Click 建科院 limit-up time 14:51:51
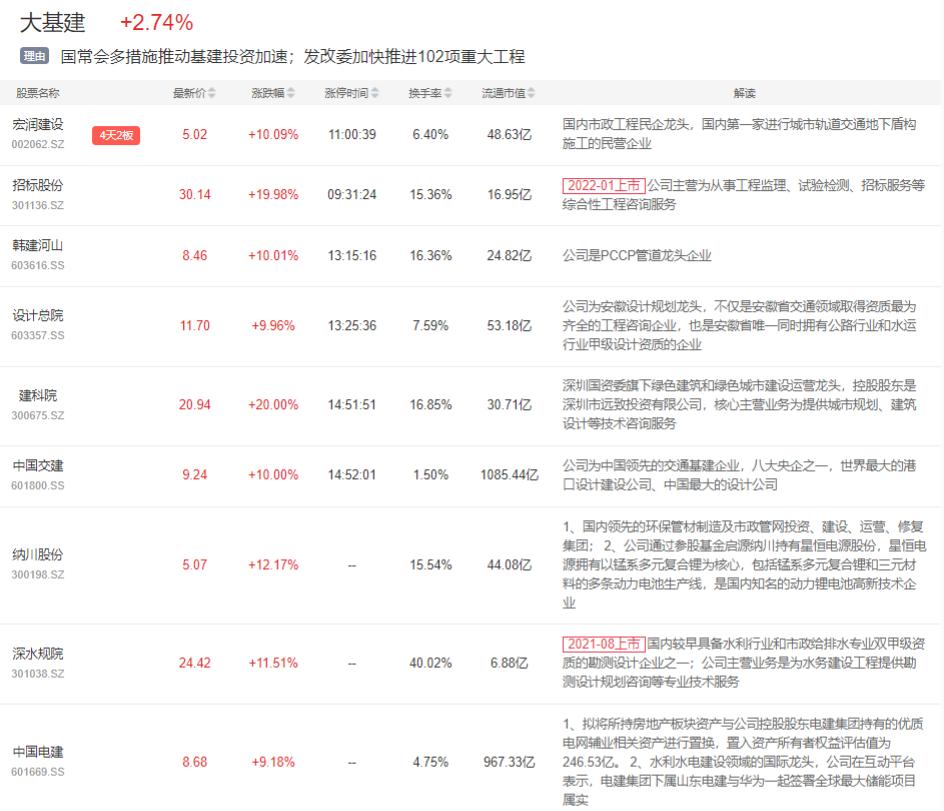The image size is (944, 811). [x=352, y=405]
